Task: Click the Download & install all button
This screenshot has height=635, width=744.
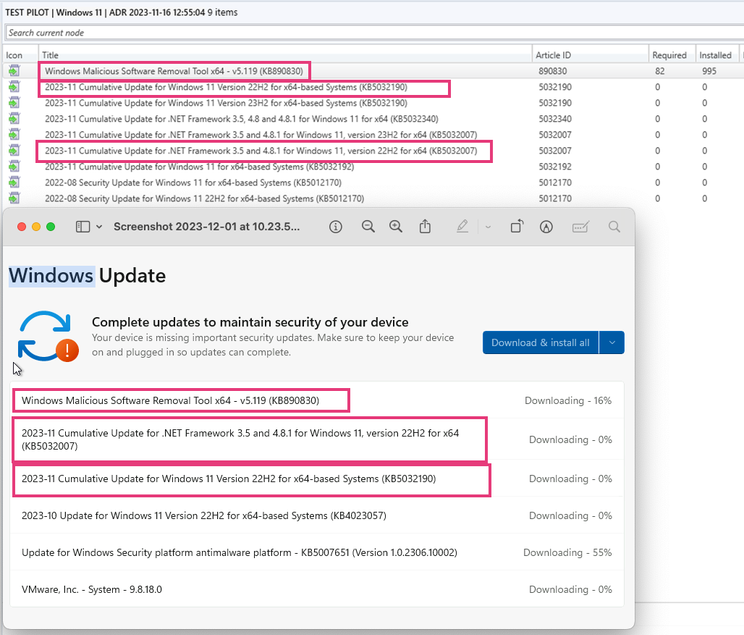Action: click(x=540, y=343)
